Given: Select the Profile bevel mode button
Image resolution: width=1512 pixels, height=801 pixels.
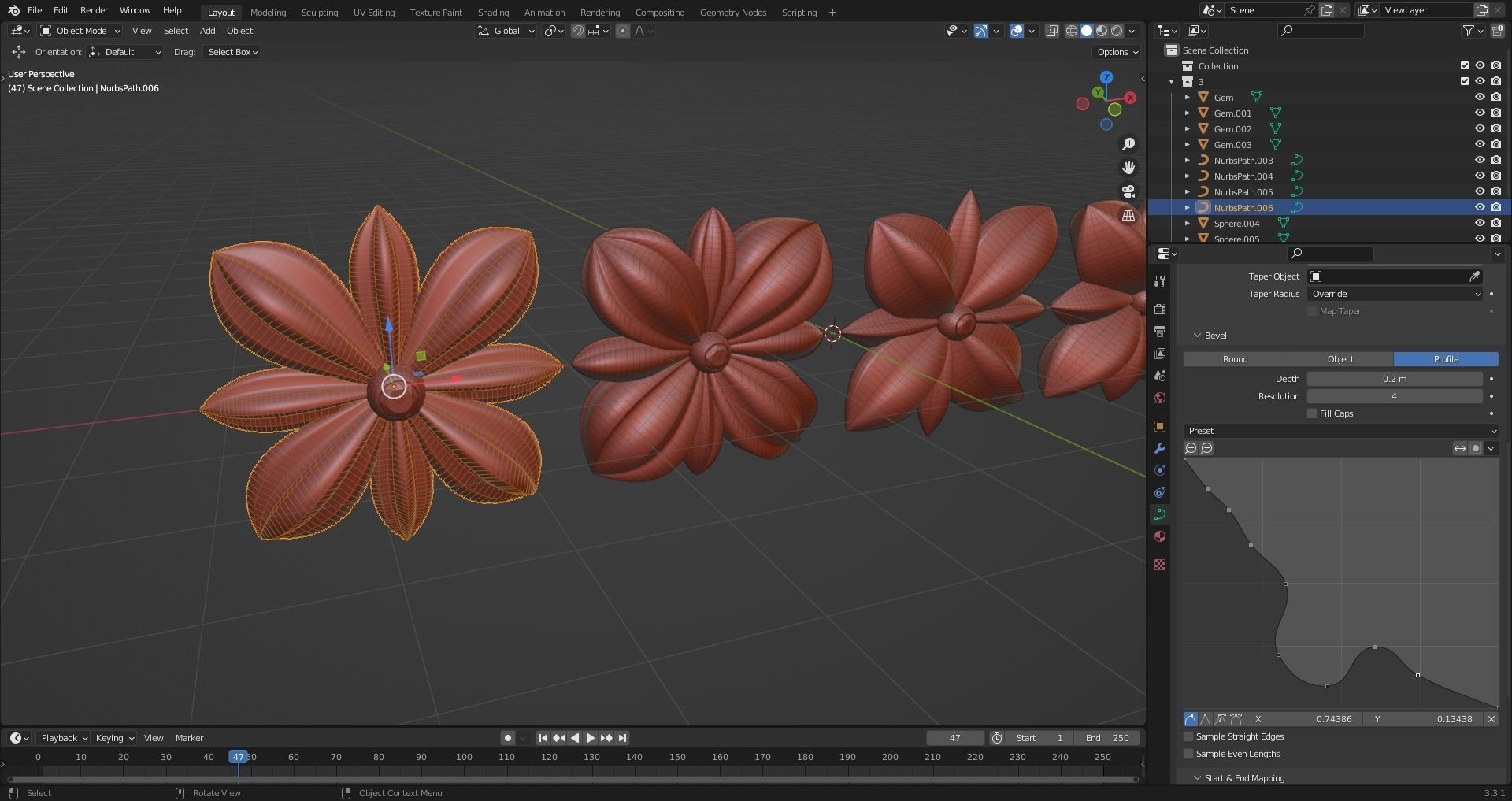Looking at the screenshot, I should click(1446, 359).
